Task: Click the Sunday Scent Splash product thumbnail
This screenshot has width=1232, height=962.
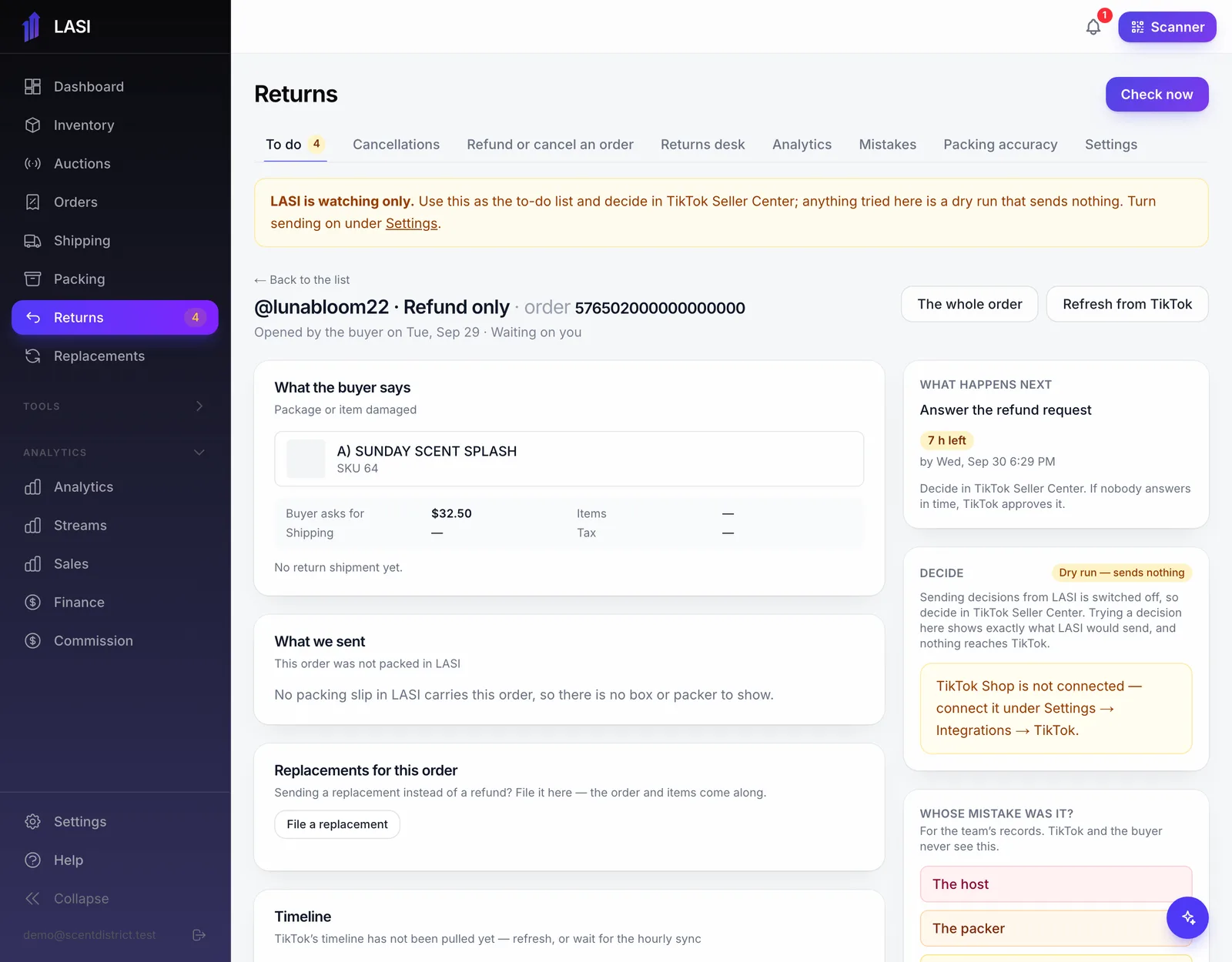Action: 306,459
